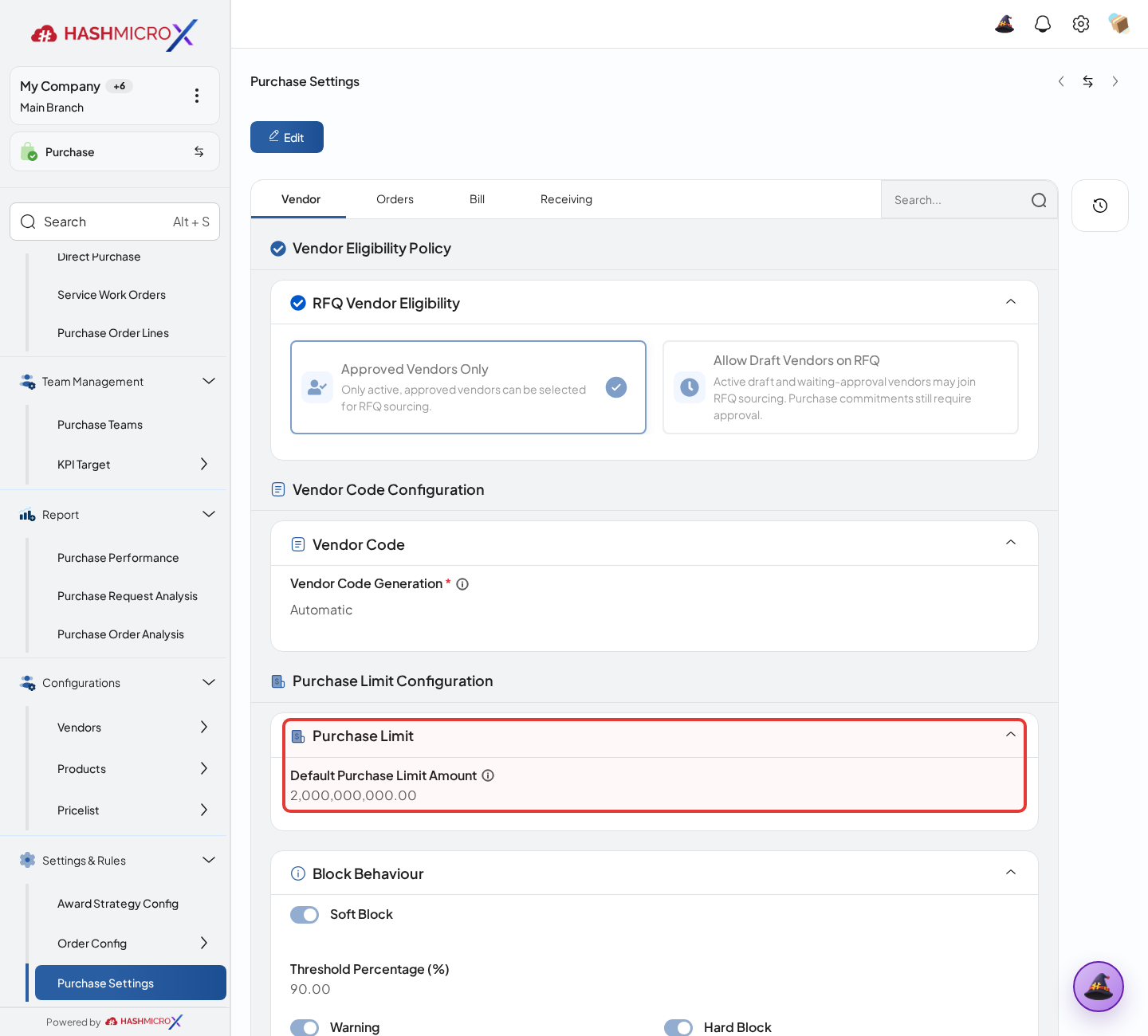The image size is (1148, 1036).
Task: Collapse the RFQ Vendor Eligibility section
Action: click(1011, 302)
